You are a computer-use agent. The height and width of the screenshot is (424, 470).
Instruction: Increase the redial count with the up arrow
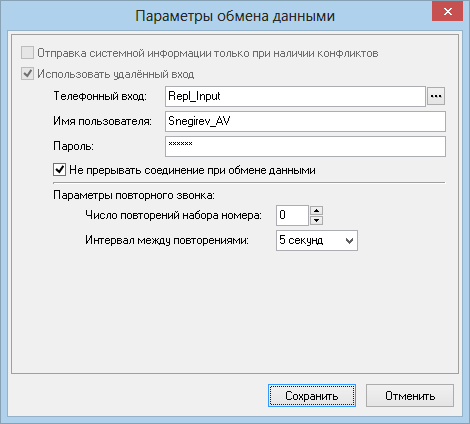(x=316, y=211)
